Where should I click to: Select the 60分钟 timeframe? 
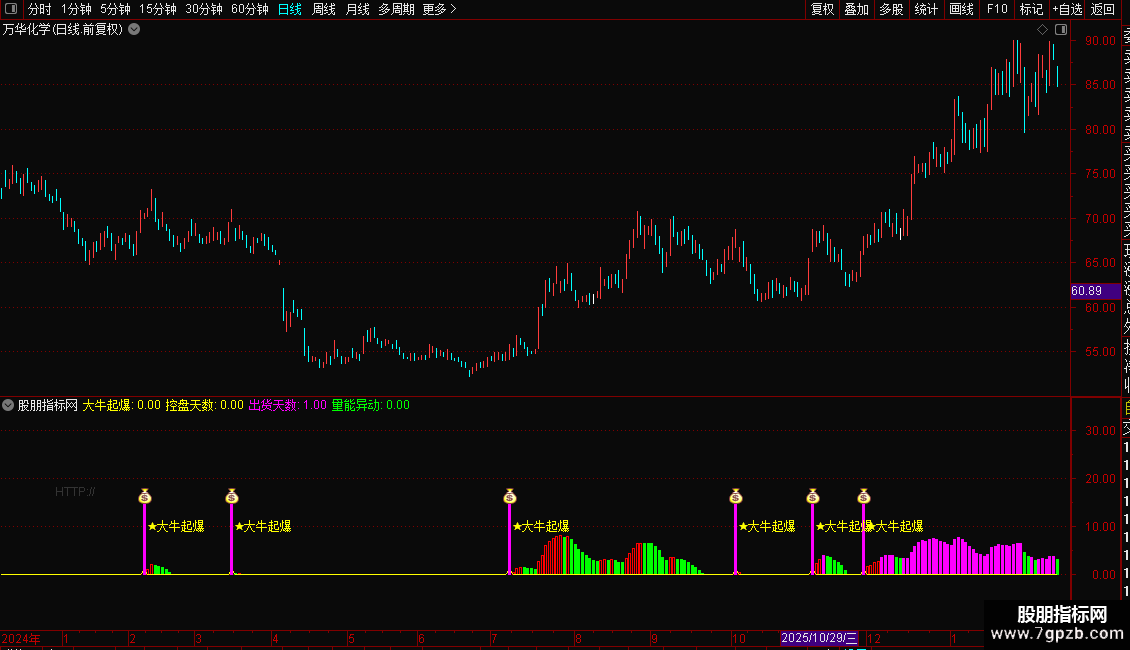click(249, 9)
